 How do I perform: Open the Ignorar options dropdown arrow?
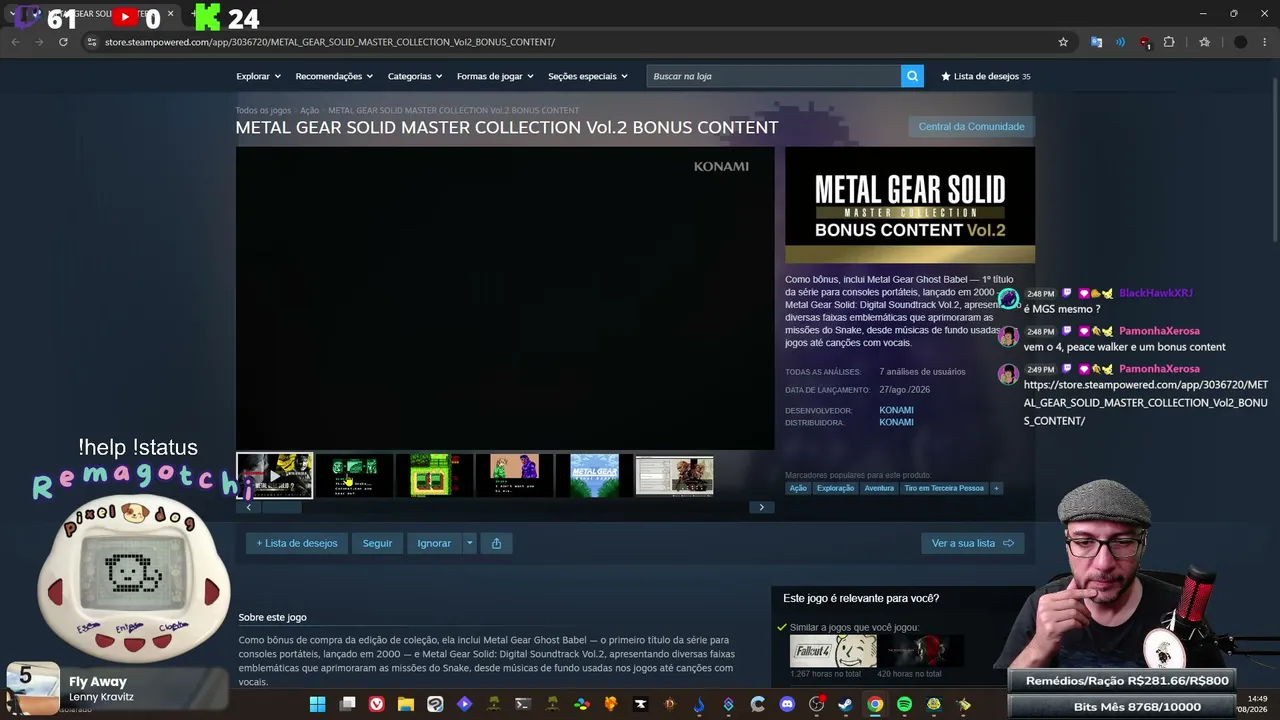pyautogui.click(x=469, y=543)
